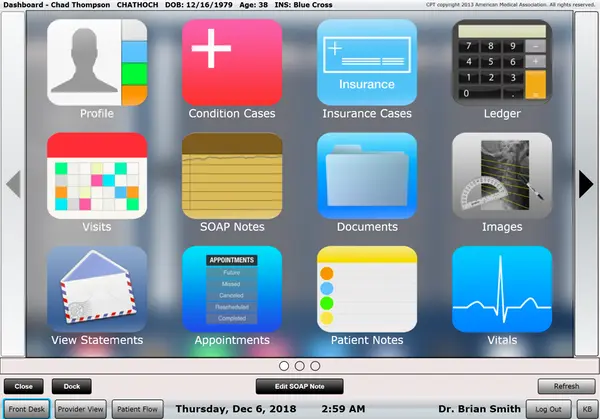Select the third page indicator dot
This screenshot has width=600, height=419.
[x=316, y=367]
